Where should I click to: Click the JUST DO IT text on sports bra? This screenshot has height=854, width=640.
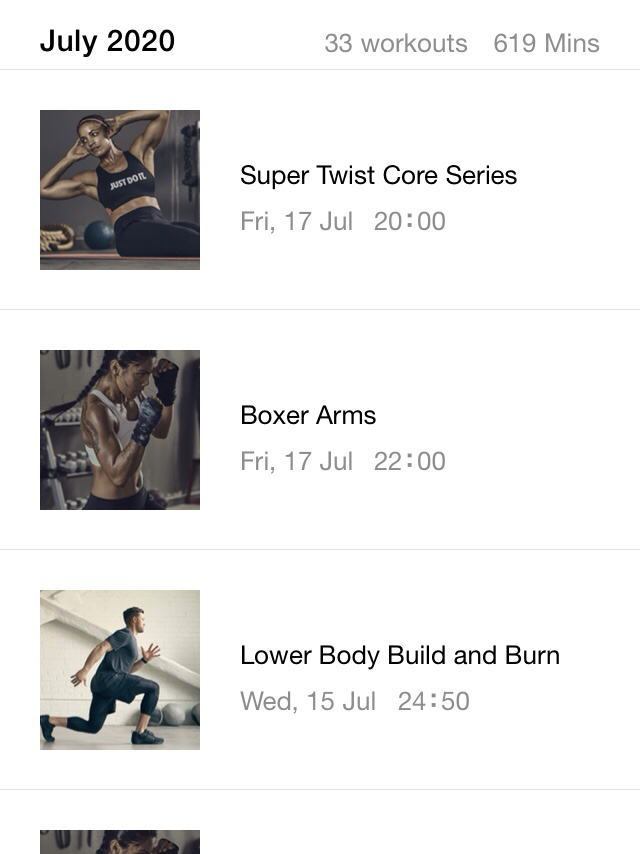[127, 181]
